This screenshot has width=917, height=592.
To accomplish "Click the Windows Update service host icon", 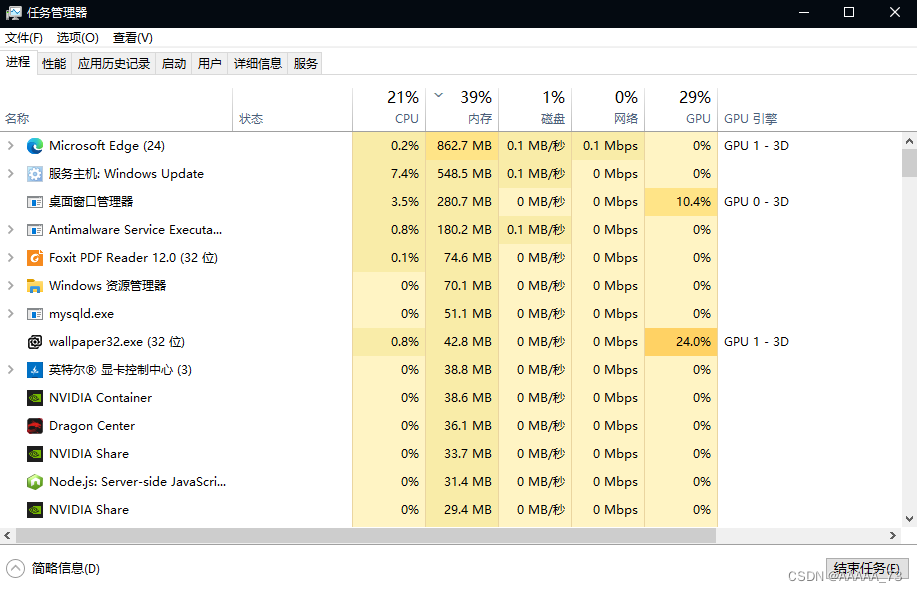I will [x=35, y=174].
